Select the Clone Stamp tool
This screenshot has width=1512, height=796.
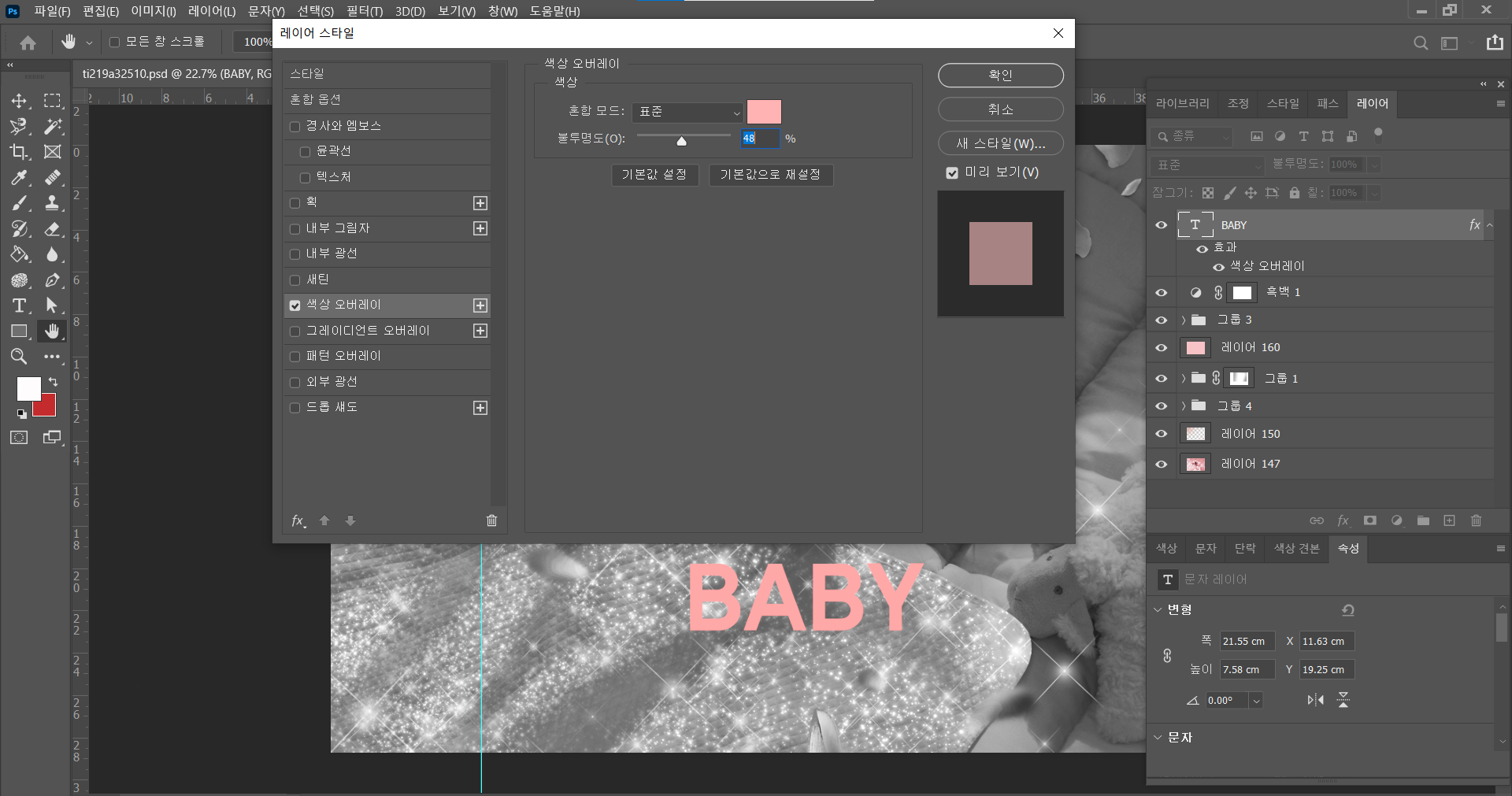click(52, 203)
